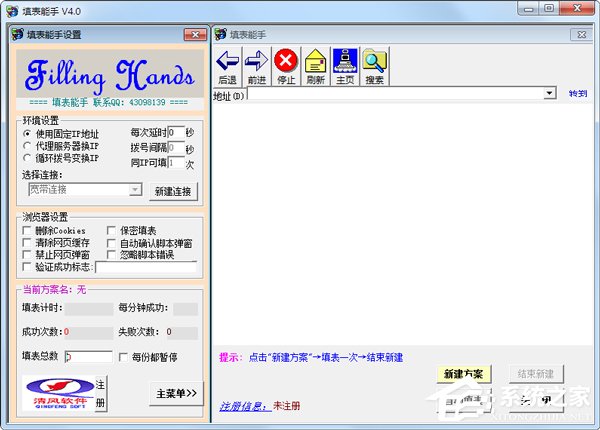Select 代理服务器换IP radio option
The height and width of the screenshot is (430, 600).
(27, 146)
